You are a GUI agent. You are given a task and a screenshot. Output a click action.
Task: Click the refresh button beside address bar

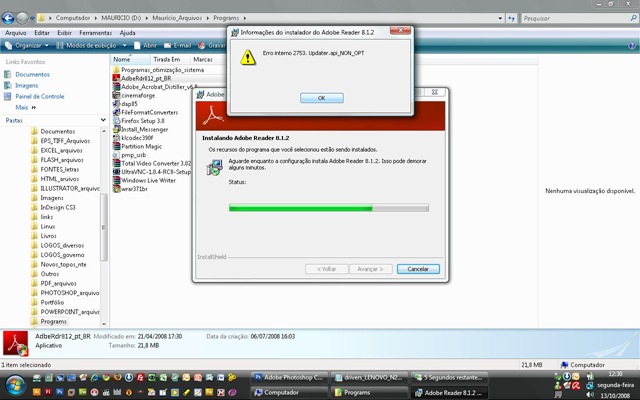click(x=511, y=18)
